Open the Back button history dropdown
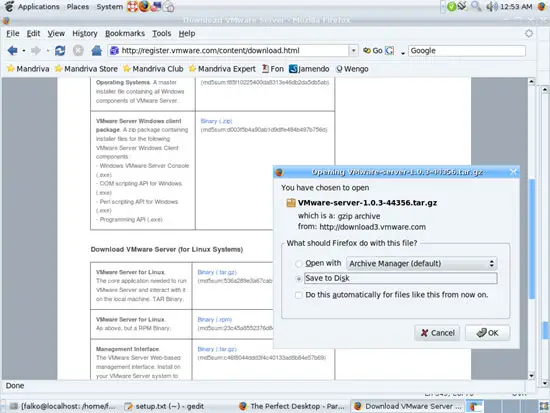The width and height of the screenshot is (550, 413). (24, 51)
